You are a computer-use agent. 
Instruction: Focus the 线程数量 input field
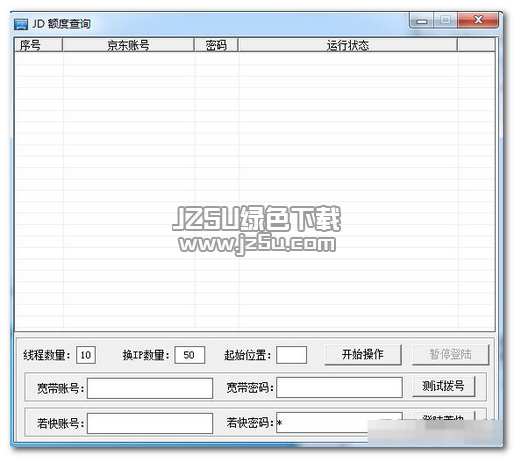click(x=86, y=355)
